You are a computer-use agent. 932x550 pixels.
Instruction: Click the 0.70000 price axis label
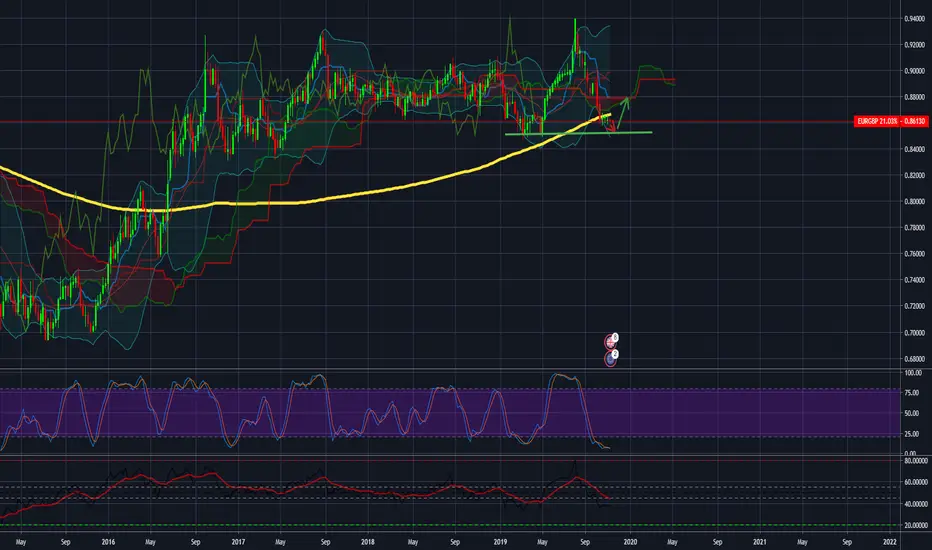[x=914, y=333]
